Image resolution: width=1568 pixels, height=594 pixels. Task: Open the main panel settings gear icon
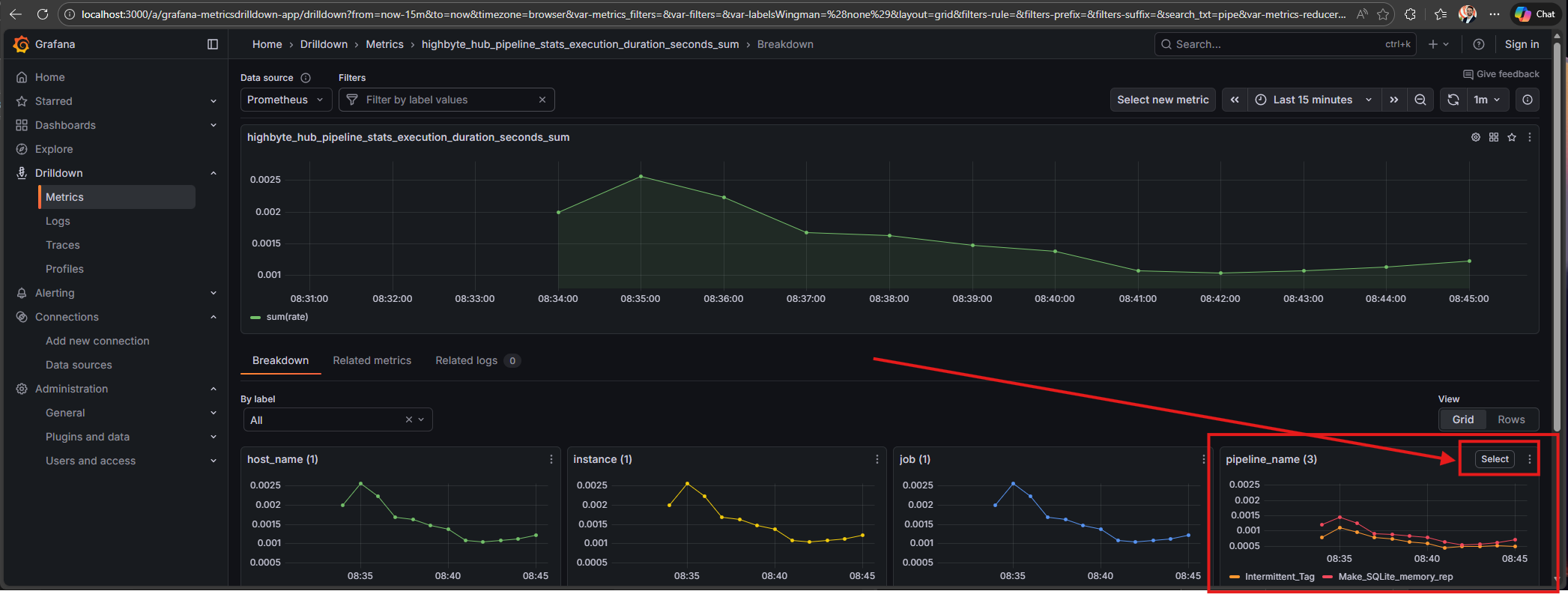tap(1475, 137)
